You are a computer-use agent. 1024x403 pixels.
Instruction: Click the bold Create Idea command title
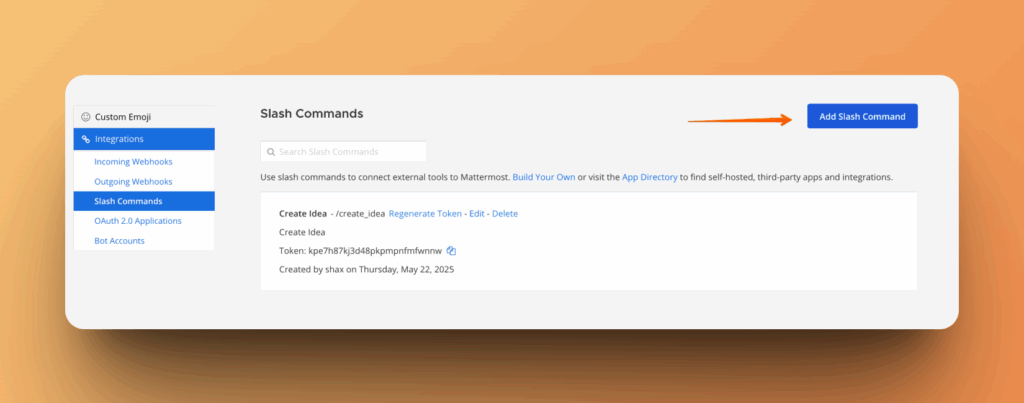303,214
